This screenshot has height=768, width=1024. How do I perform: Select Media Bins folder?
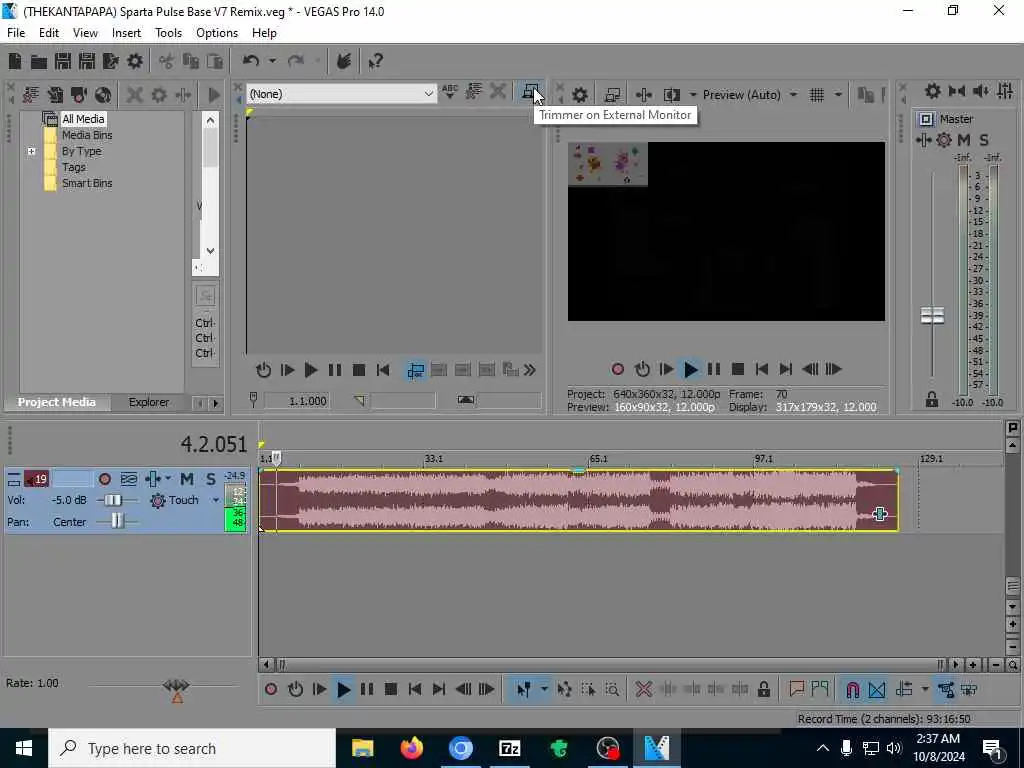coord(87,135)
